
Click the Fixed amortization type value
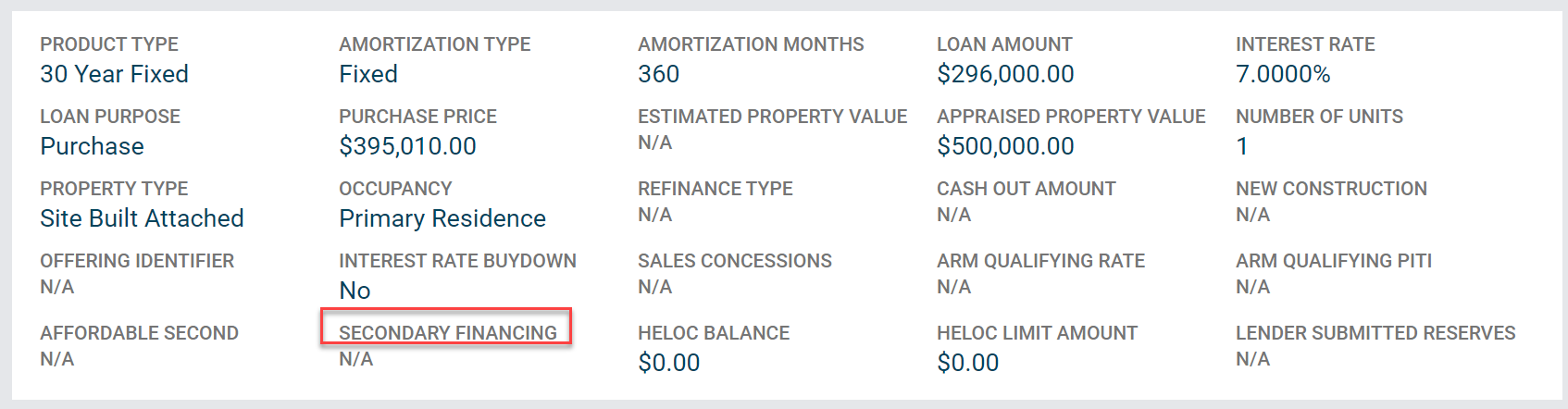click(x=368, y=74)
